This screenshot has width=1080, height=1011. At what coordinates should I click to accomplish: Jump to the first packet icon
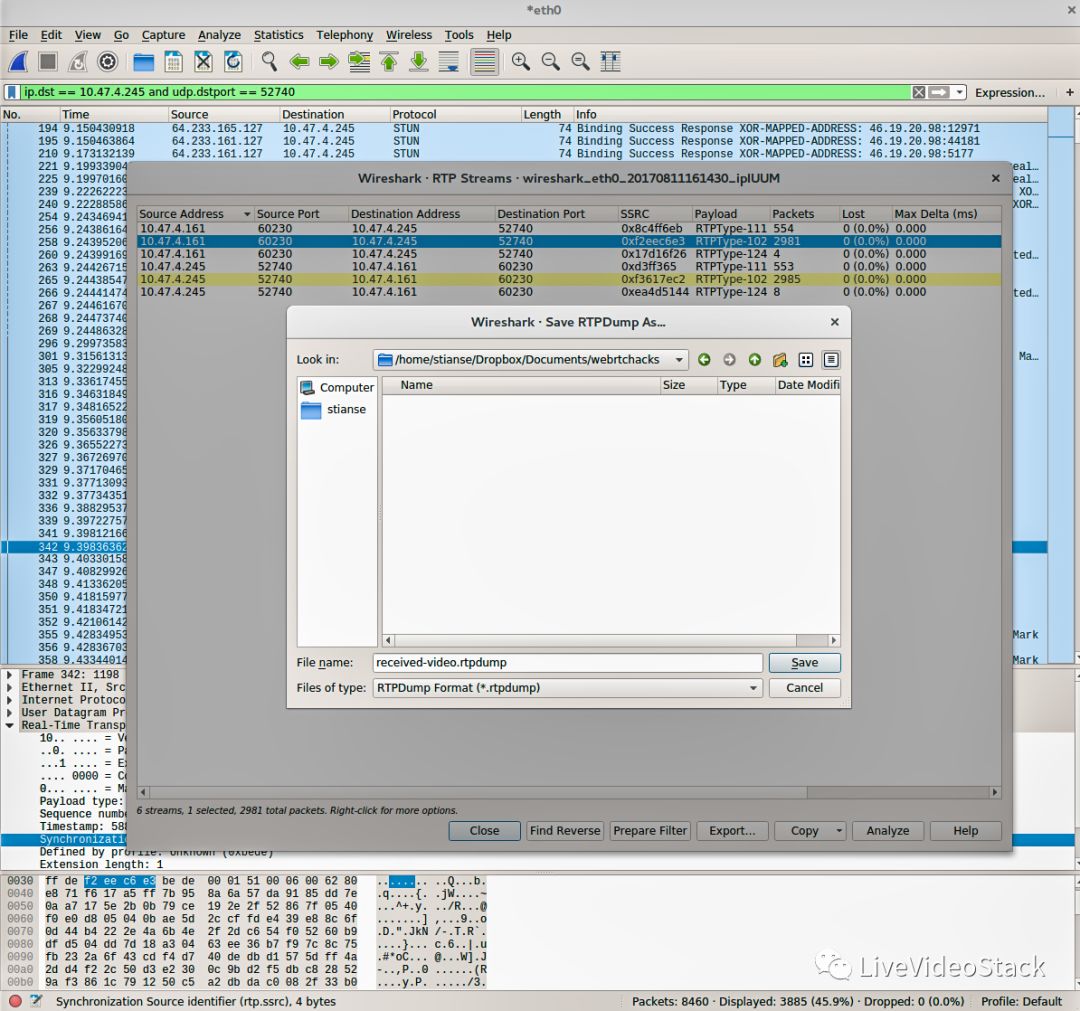(x=388, y=62)
